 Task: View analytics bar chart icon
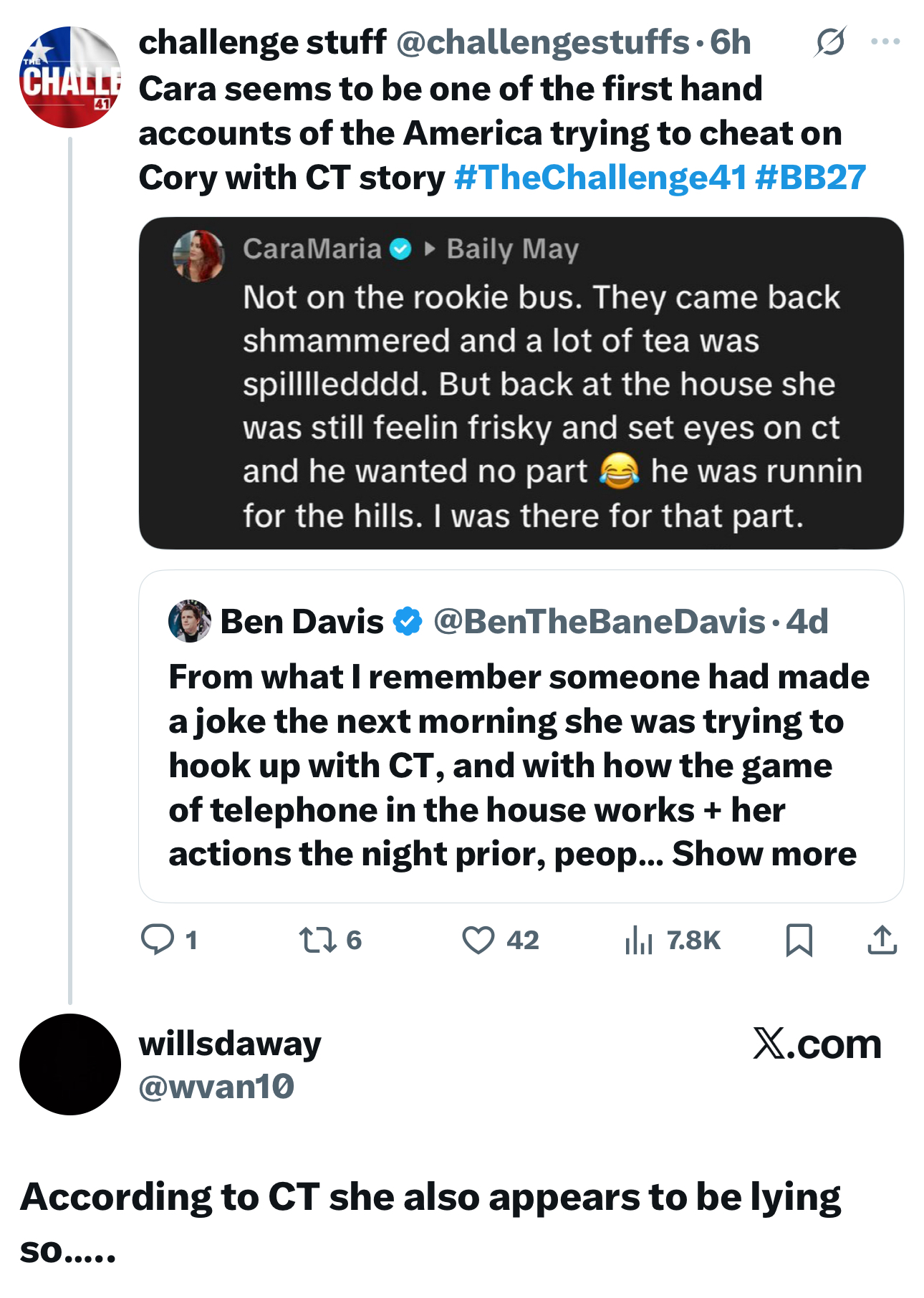638,940
